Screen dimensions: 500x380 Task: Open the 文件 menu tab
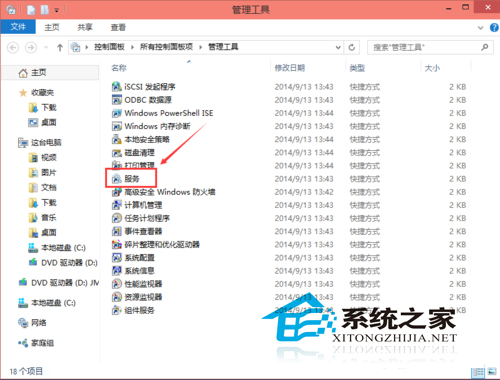(18, 27)
